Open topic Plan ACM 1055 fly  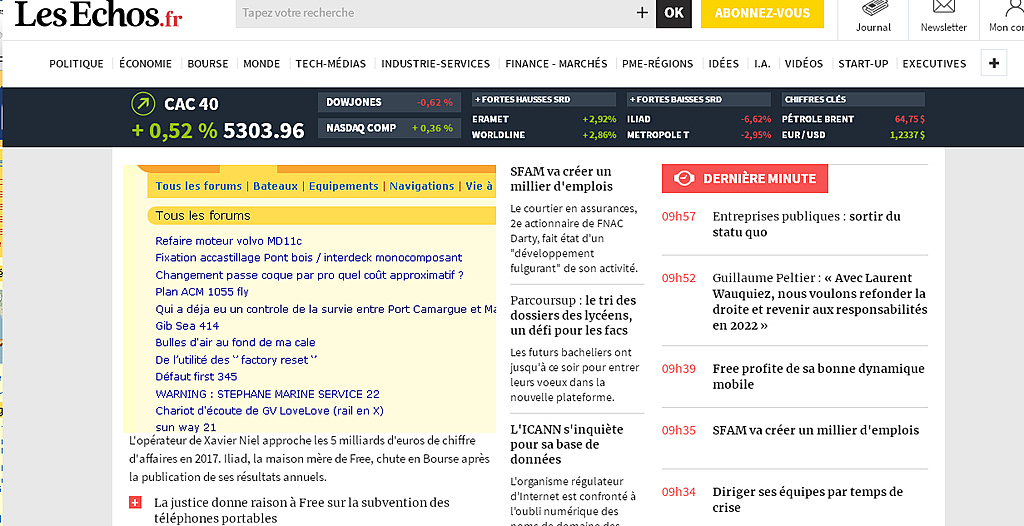coord(202,292)
